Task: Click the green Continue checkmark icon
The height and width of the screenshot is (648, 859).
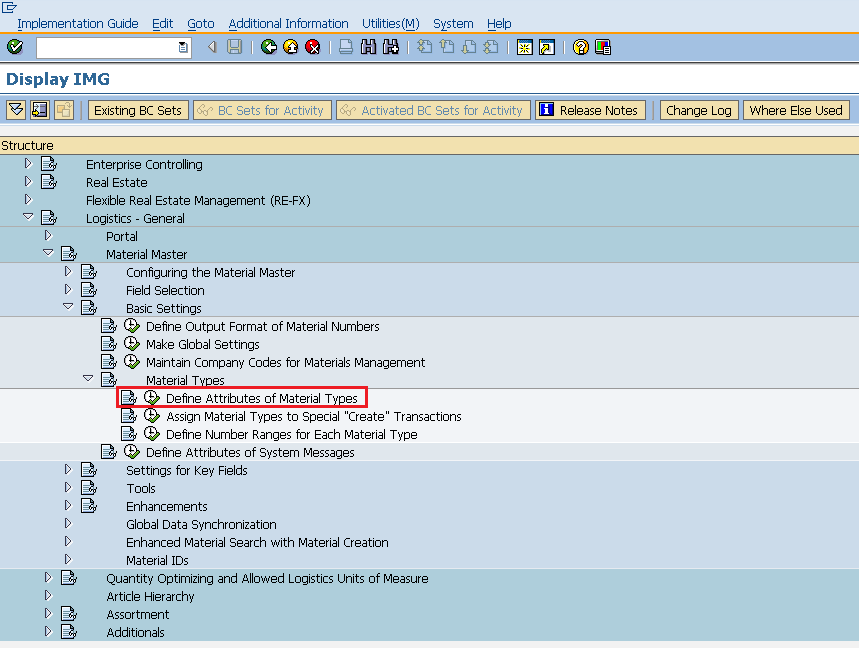Action: pyautogui.click(x=15, y=47)
